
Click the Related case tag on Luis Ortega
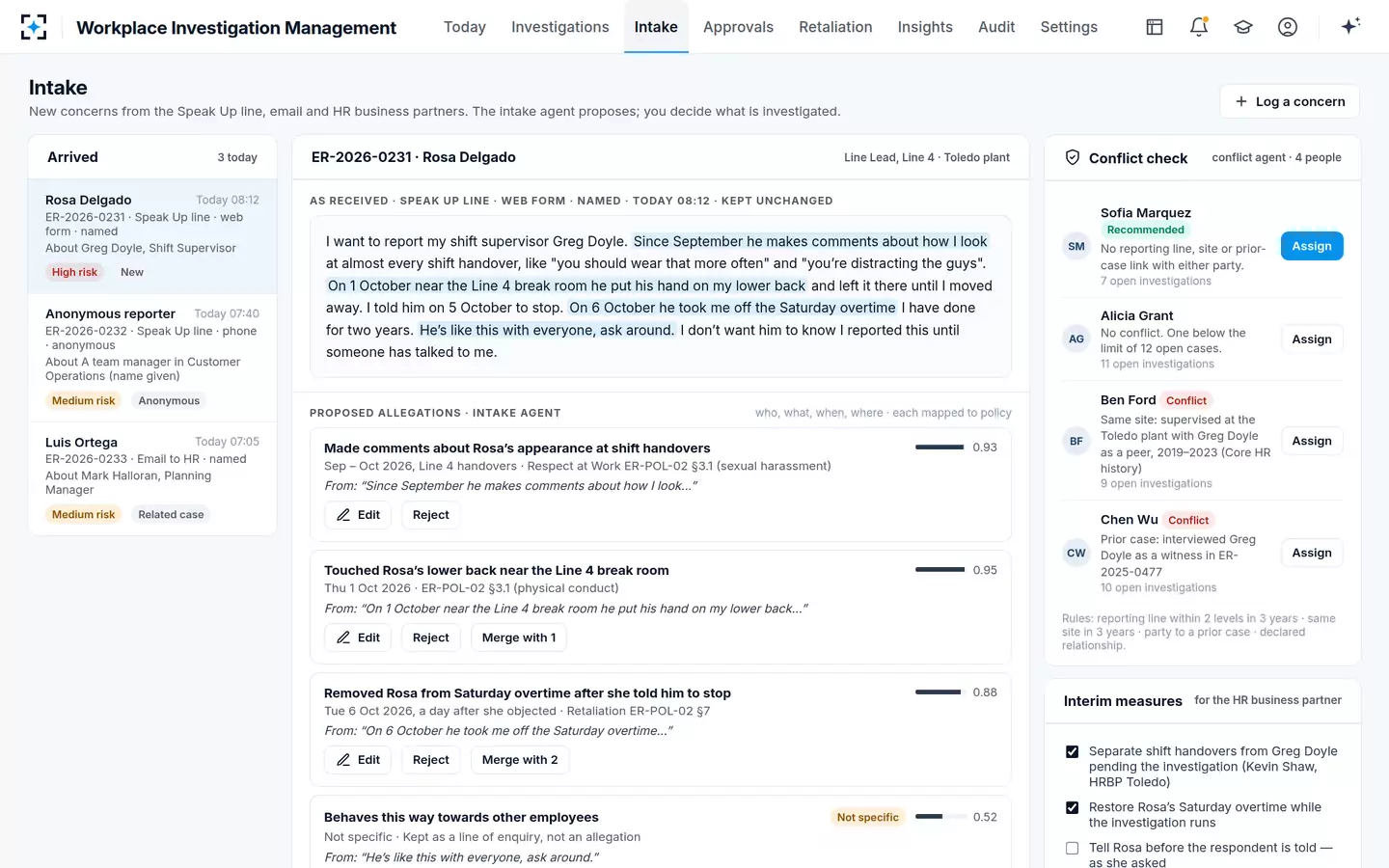click(x=171, y=515)
